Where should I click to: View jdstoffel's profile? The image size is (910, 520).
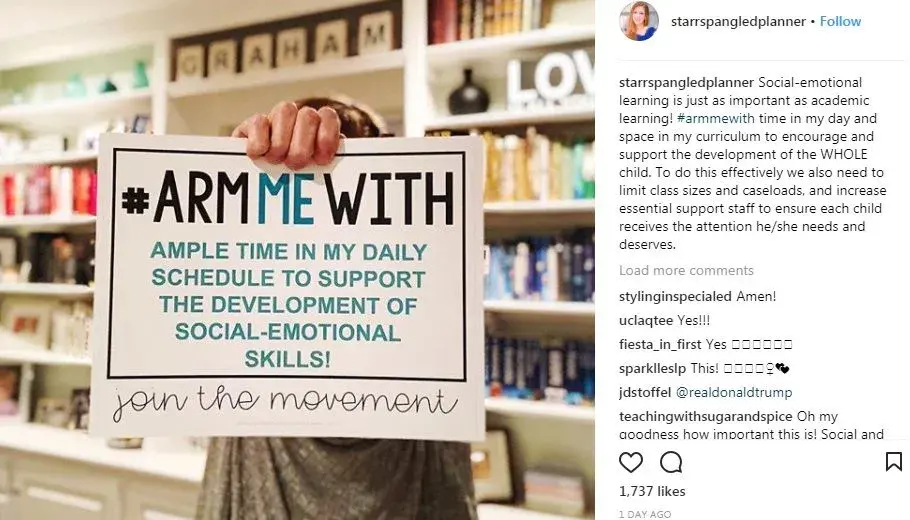645,393
